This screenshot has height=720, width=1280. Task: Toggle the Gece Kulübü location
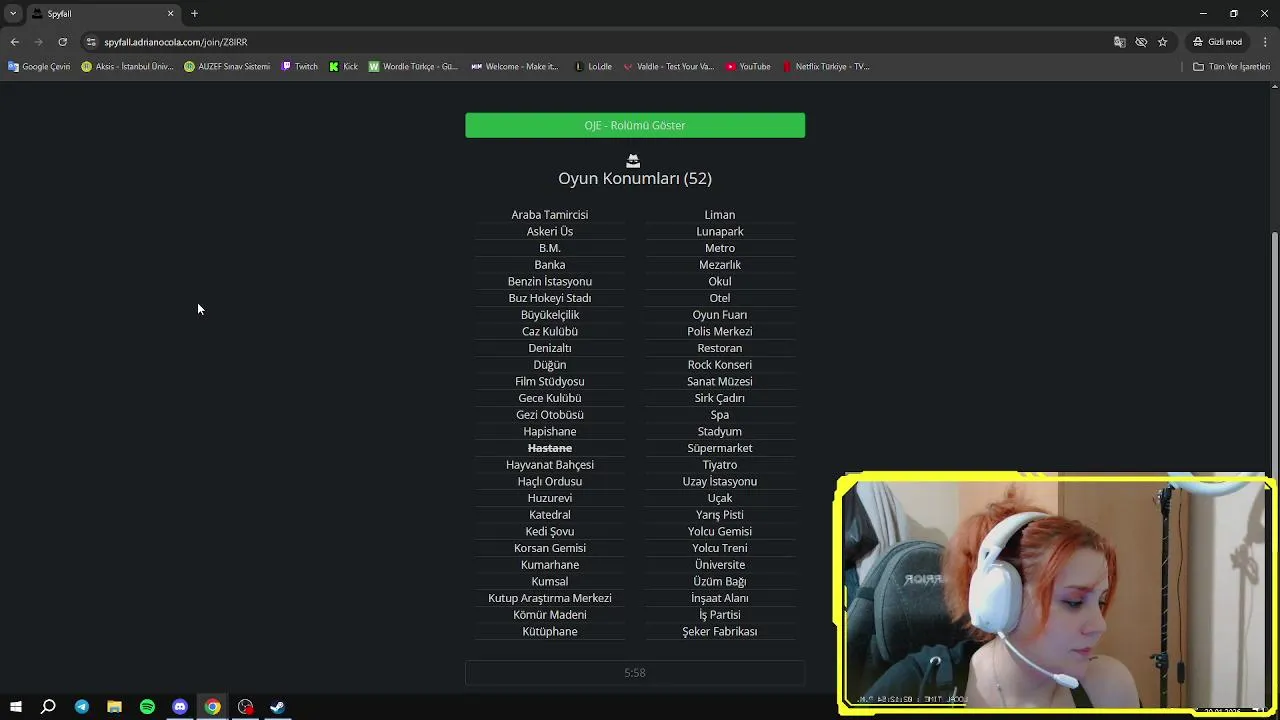550,398
